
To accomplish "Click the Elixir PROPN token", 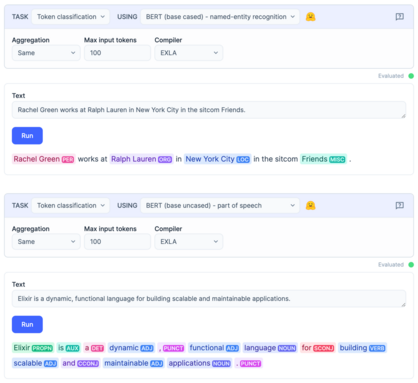I will 33,348.
